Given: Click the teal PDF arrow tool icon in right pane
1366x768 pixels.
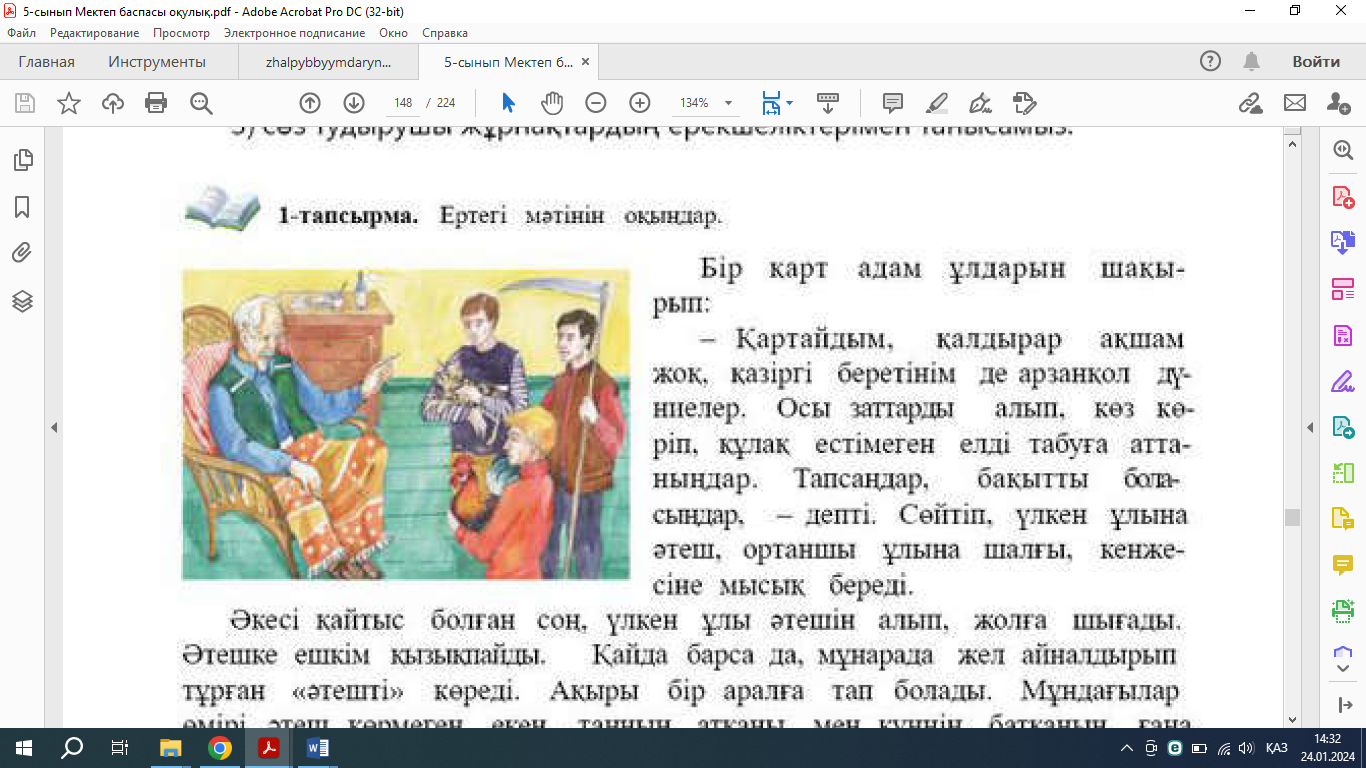Looking at the screenshot, I should click(x=1343, y=427).
